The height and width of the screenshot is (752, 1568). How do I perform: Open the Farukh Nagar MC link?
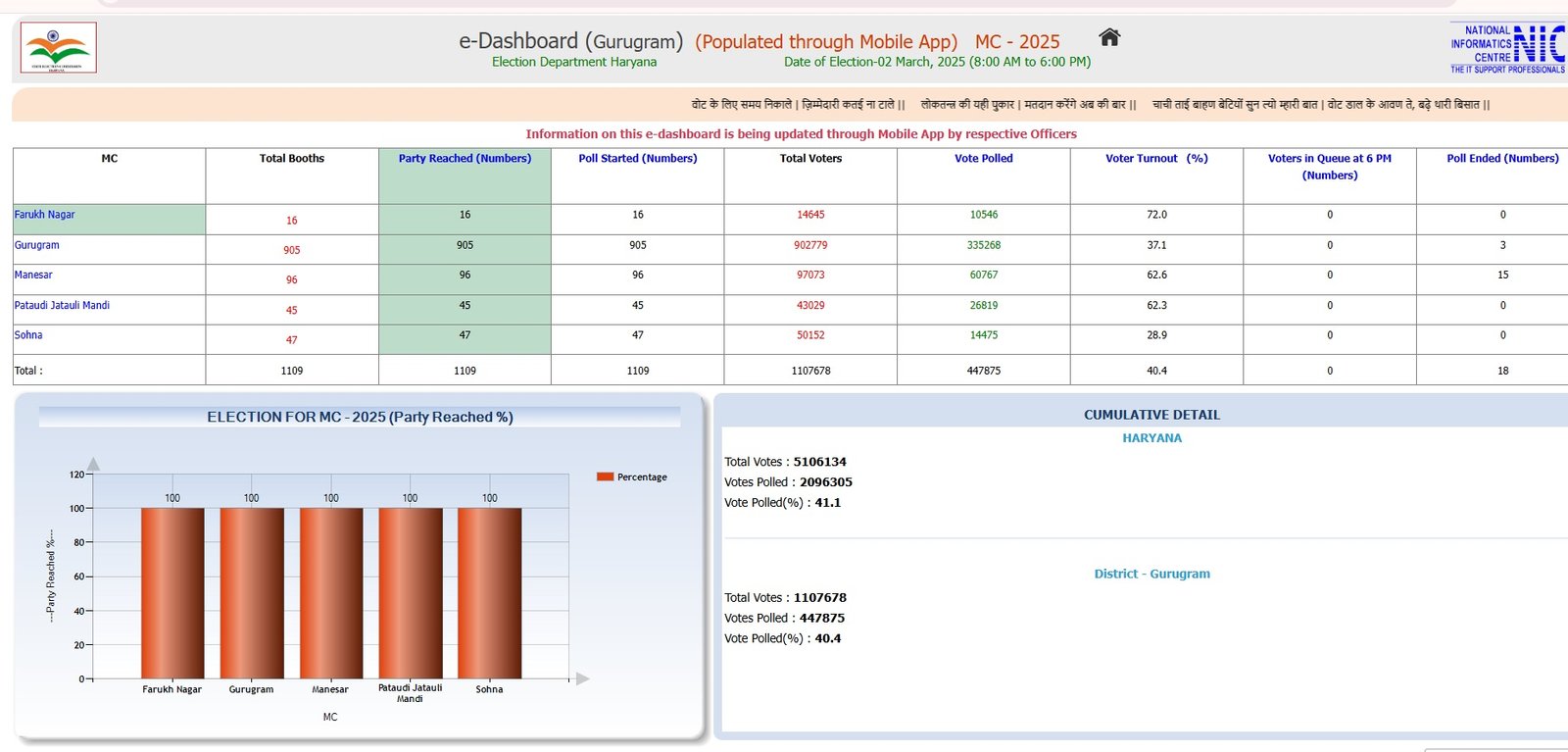tap(45, 215)
